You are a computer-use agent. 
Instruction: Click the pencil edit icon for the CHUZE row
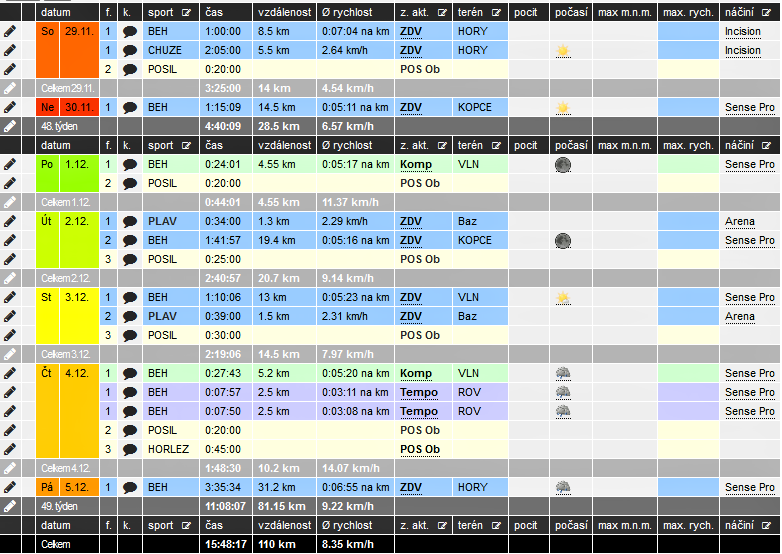(x=10, y=50)
